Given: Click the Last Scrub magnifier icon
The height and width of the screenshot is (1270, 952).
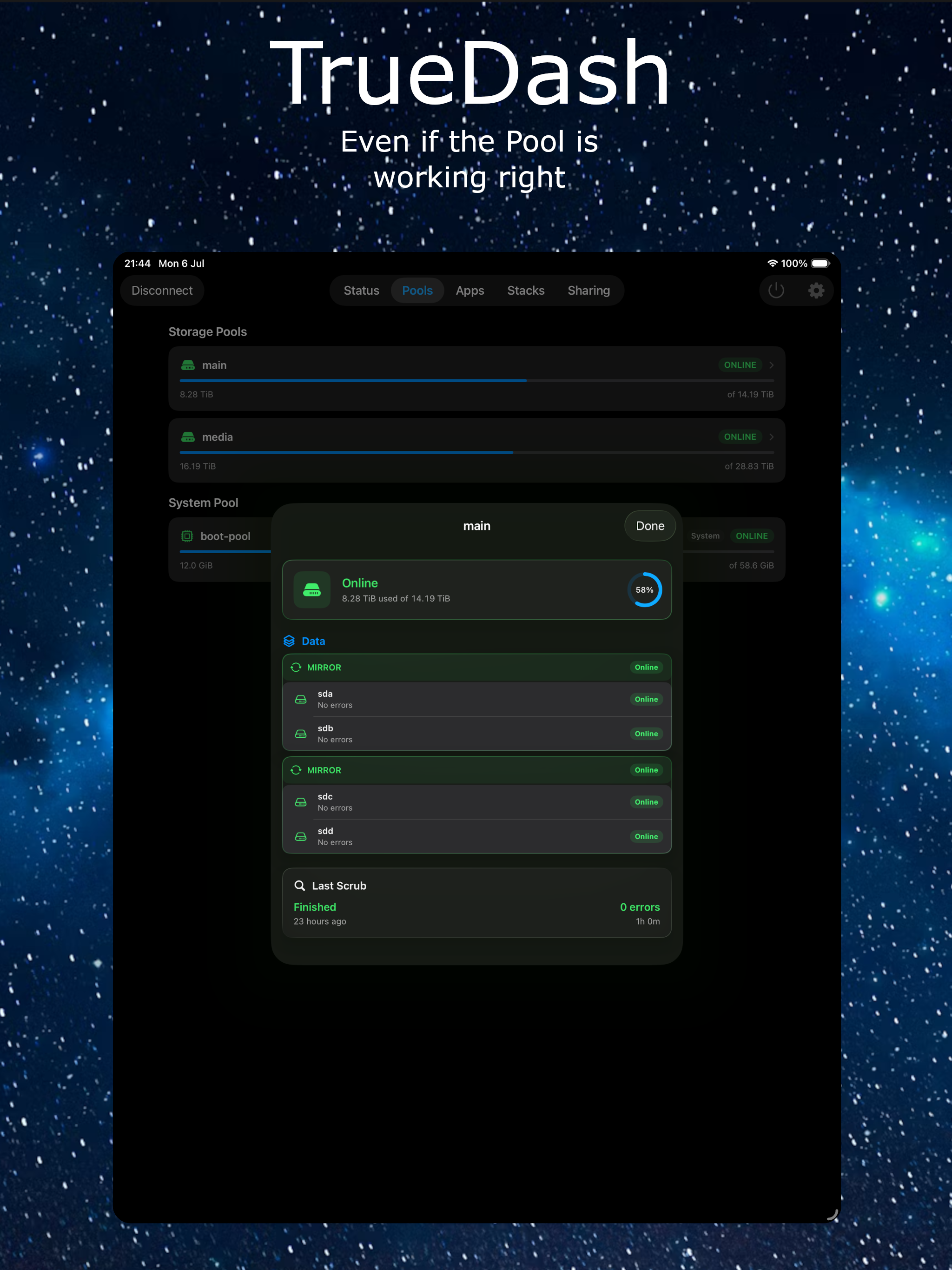Looking at the screenshot, I should click(x=300, y=885).
